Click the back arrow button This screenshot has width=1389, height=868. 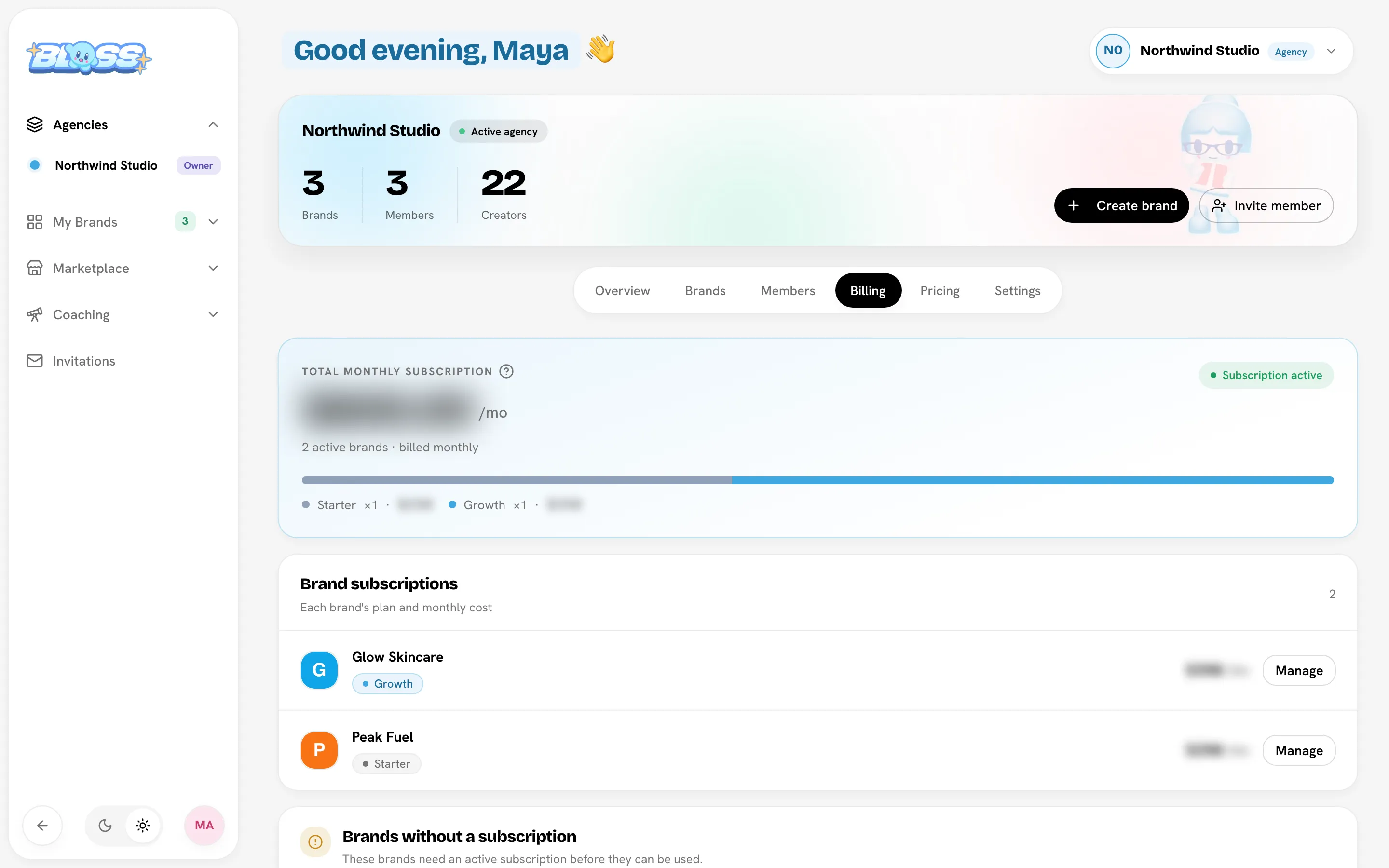(x=42, y=826)
